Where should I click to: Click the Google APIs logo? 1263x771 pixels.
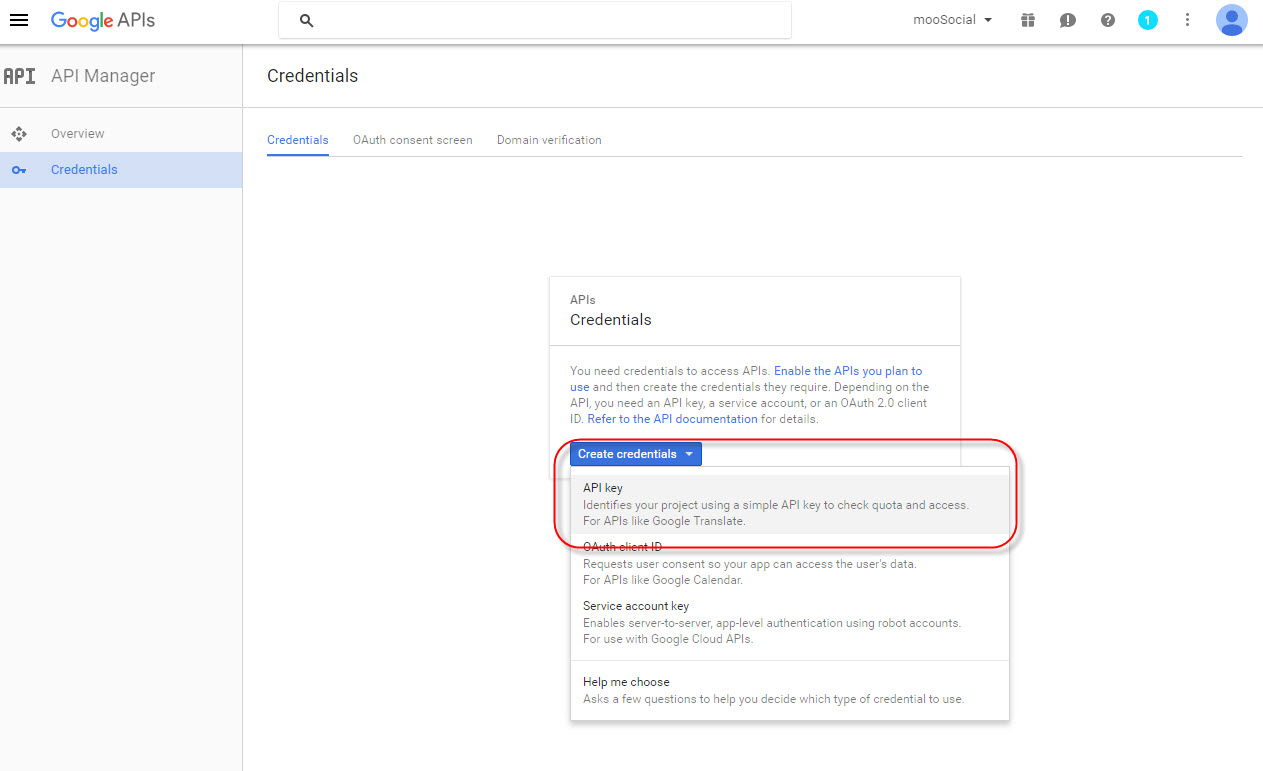pos(102,20)
